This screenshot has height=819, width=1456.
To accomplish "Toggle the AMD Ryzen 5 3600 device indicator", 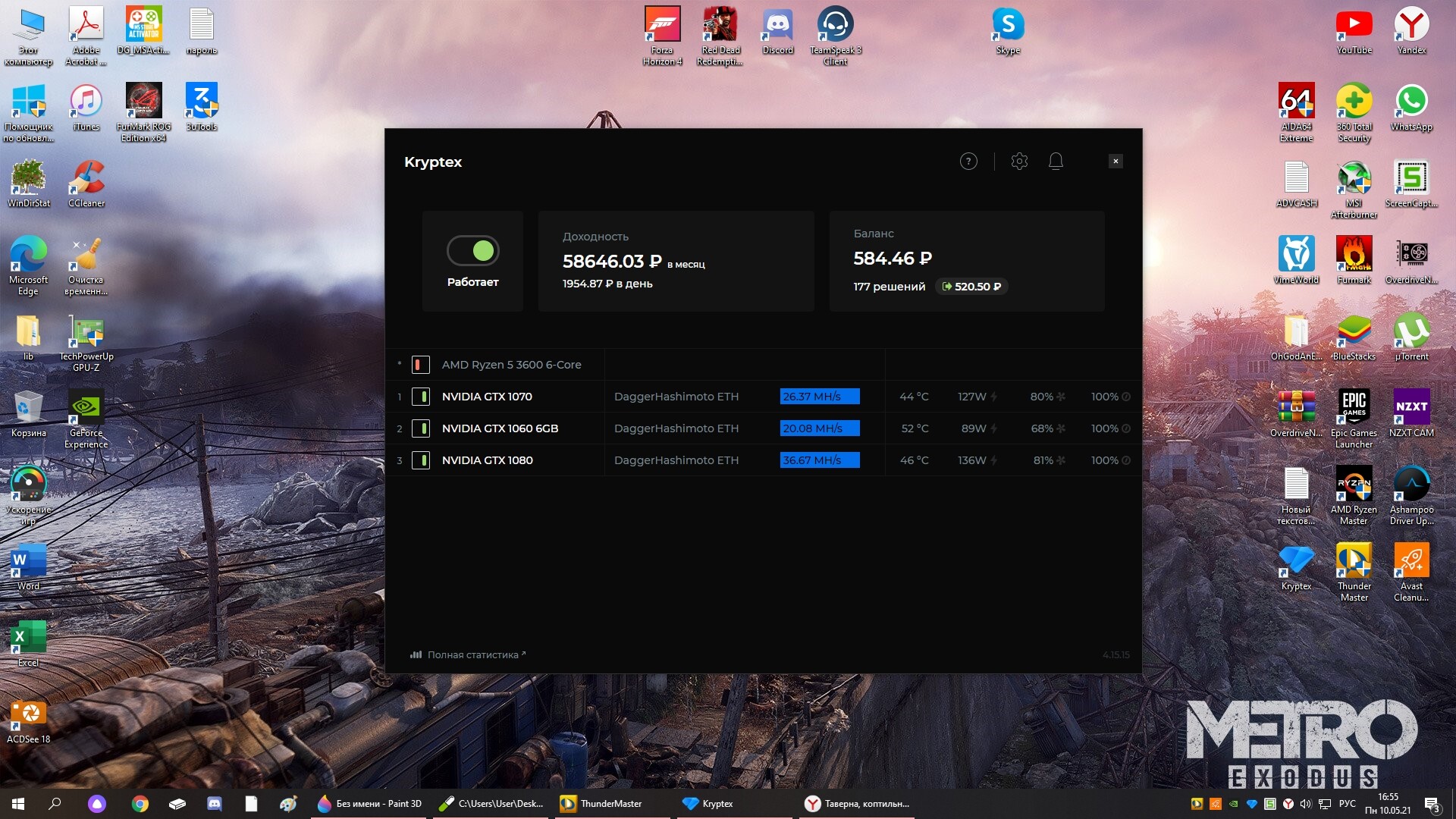I will [x=421, y=365].
